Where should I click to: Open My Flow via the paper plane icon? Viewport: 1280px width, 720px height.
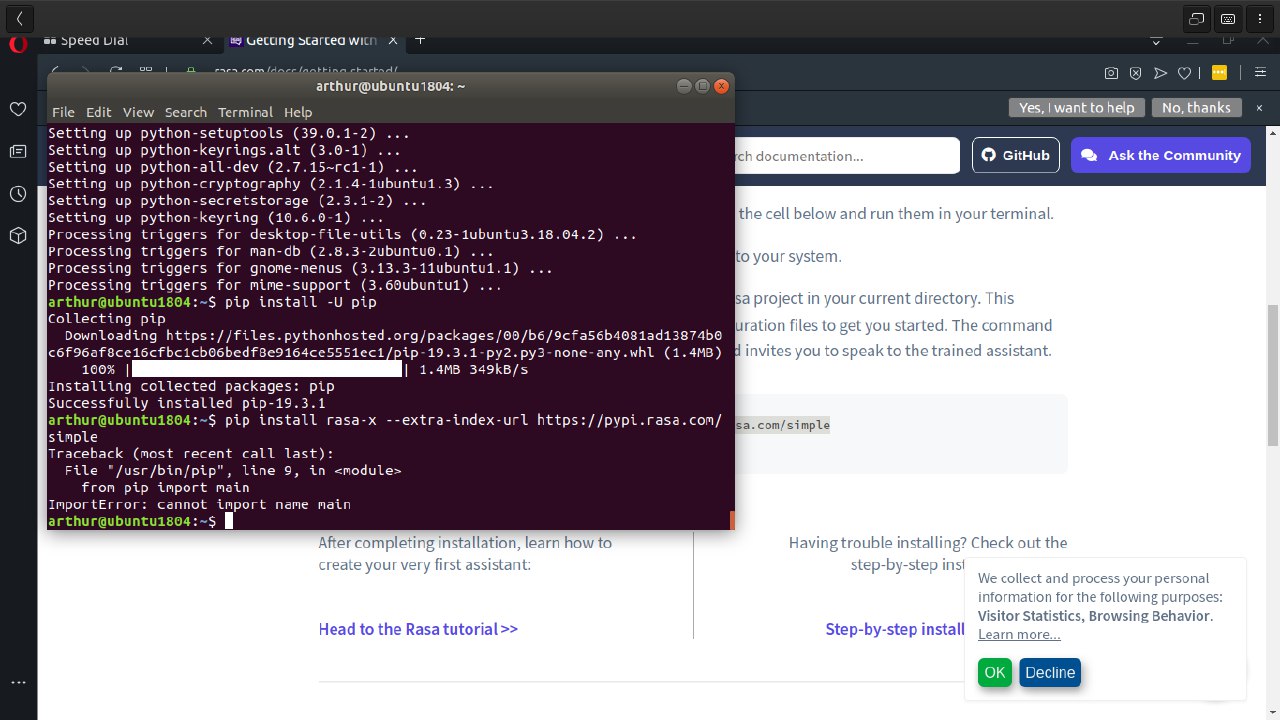click(1162, 70)
